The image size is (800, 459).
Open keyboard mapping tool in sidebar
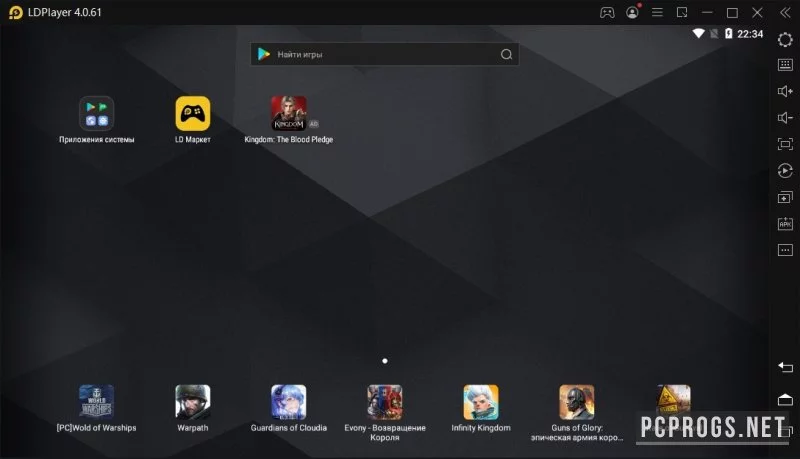point(785,65)
